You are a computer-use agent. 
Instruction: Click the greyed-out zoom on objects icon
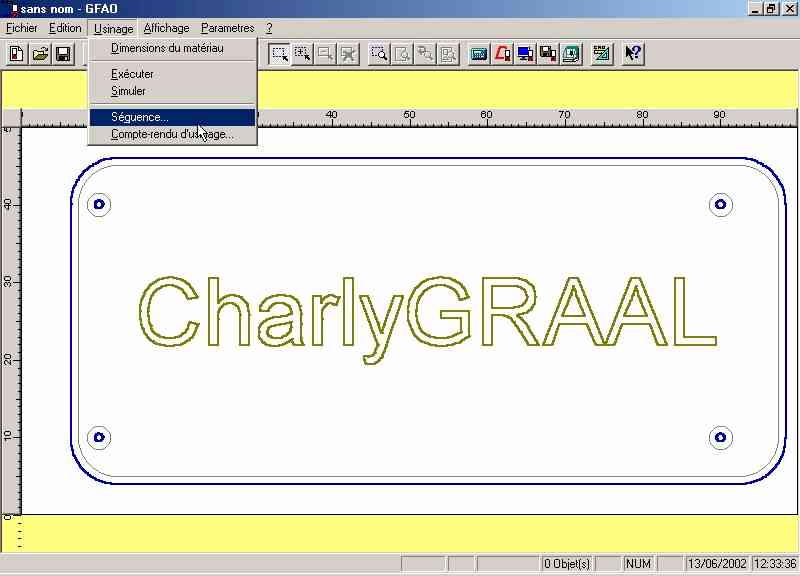[x=425, y=54]
